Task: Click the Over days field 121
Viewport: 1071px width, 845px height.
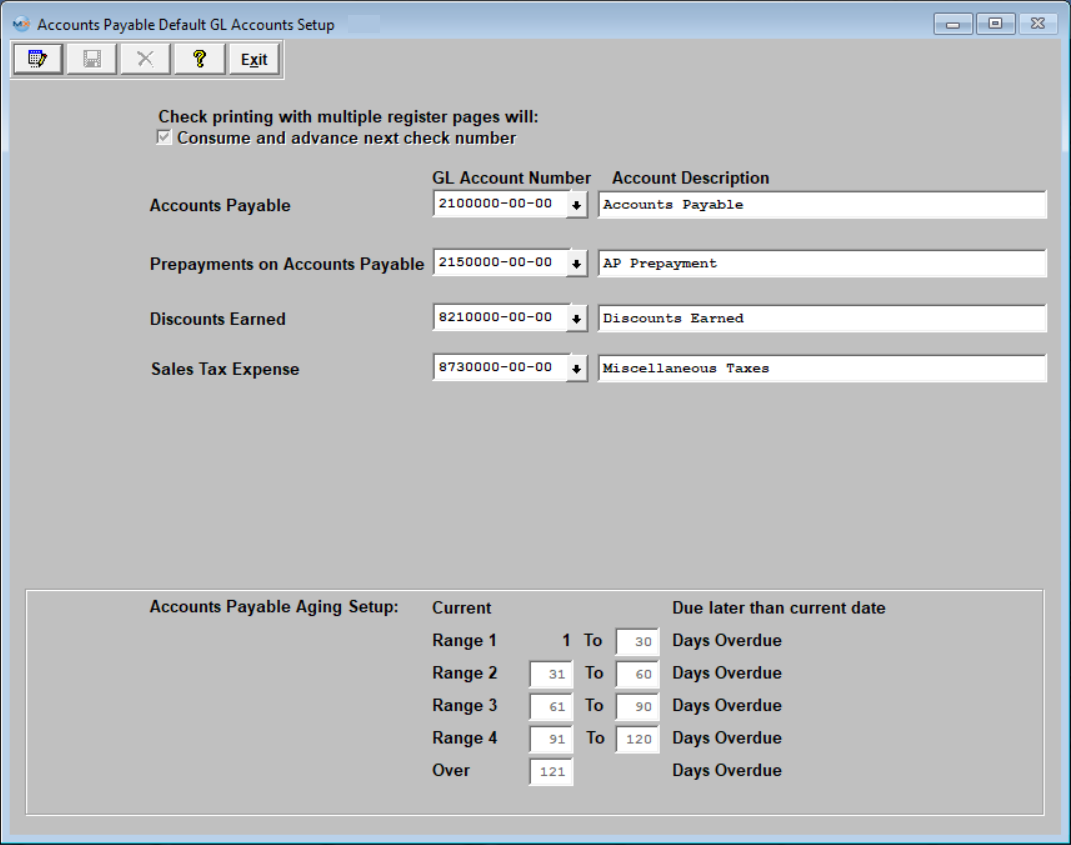Action: click(x=551, y=772)
